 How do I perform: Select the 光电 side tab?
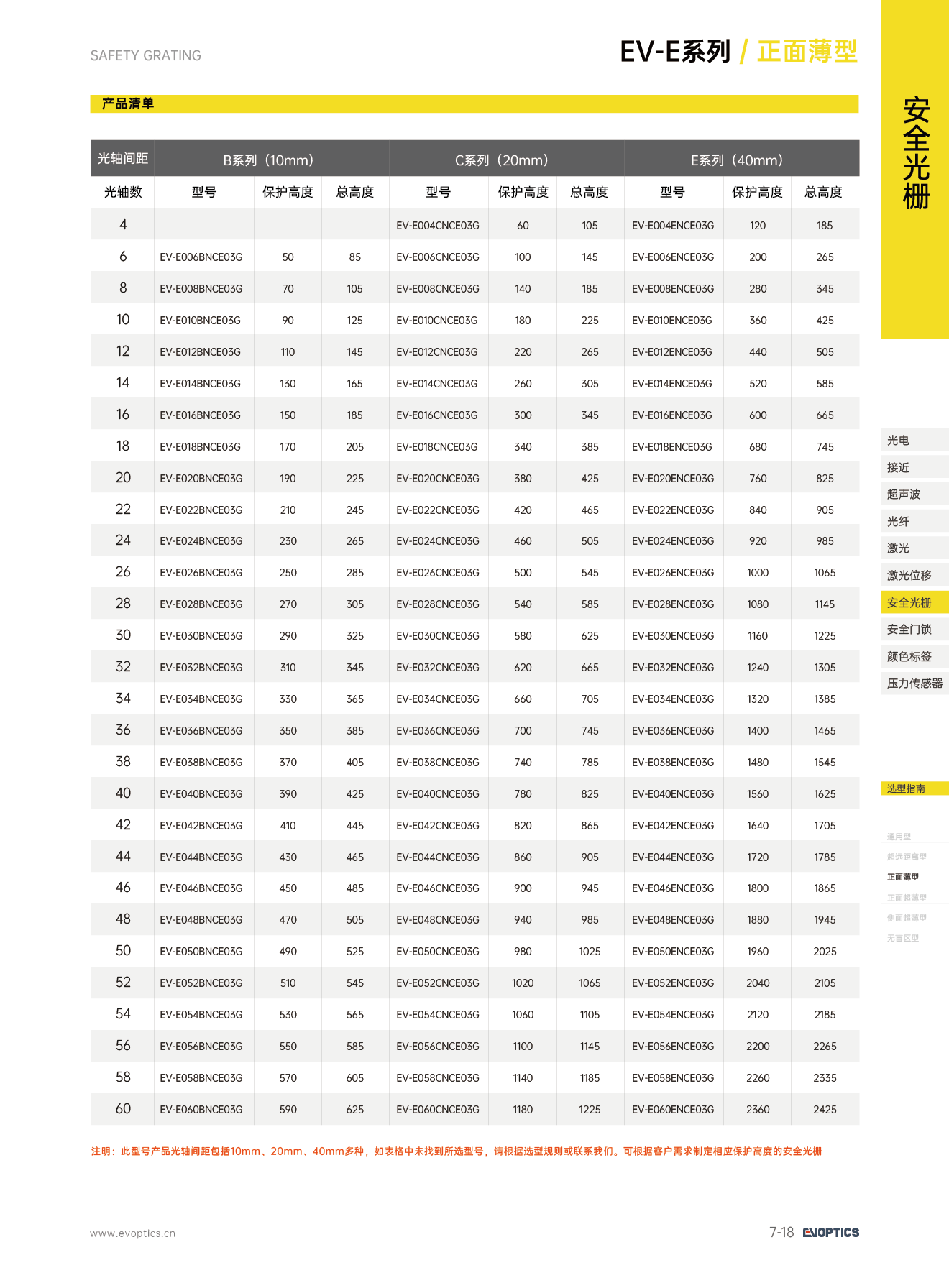pyautogui.click(x=914, y=441)
